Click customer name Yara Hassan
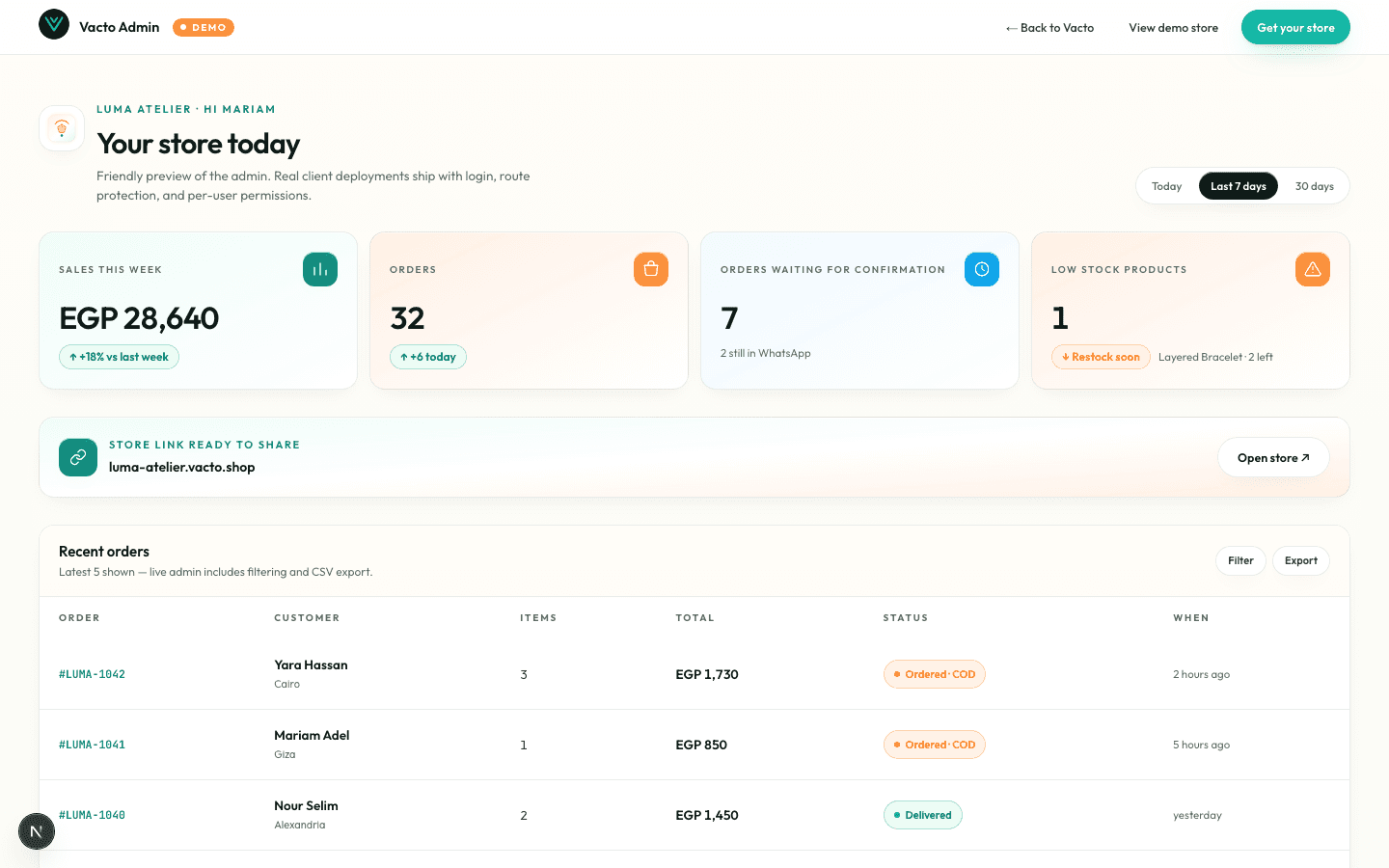The image size is (1389, 868). (x=311, y=665)
